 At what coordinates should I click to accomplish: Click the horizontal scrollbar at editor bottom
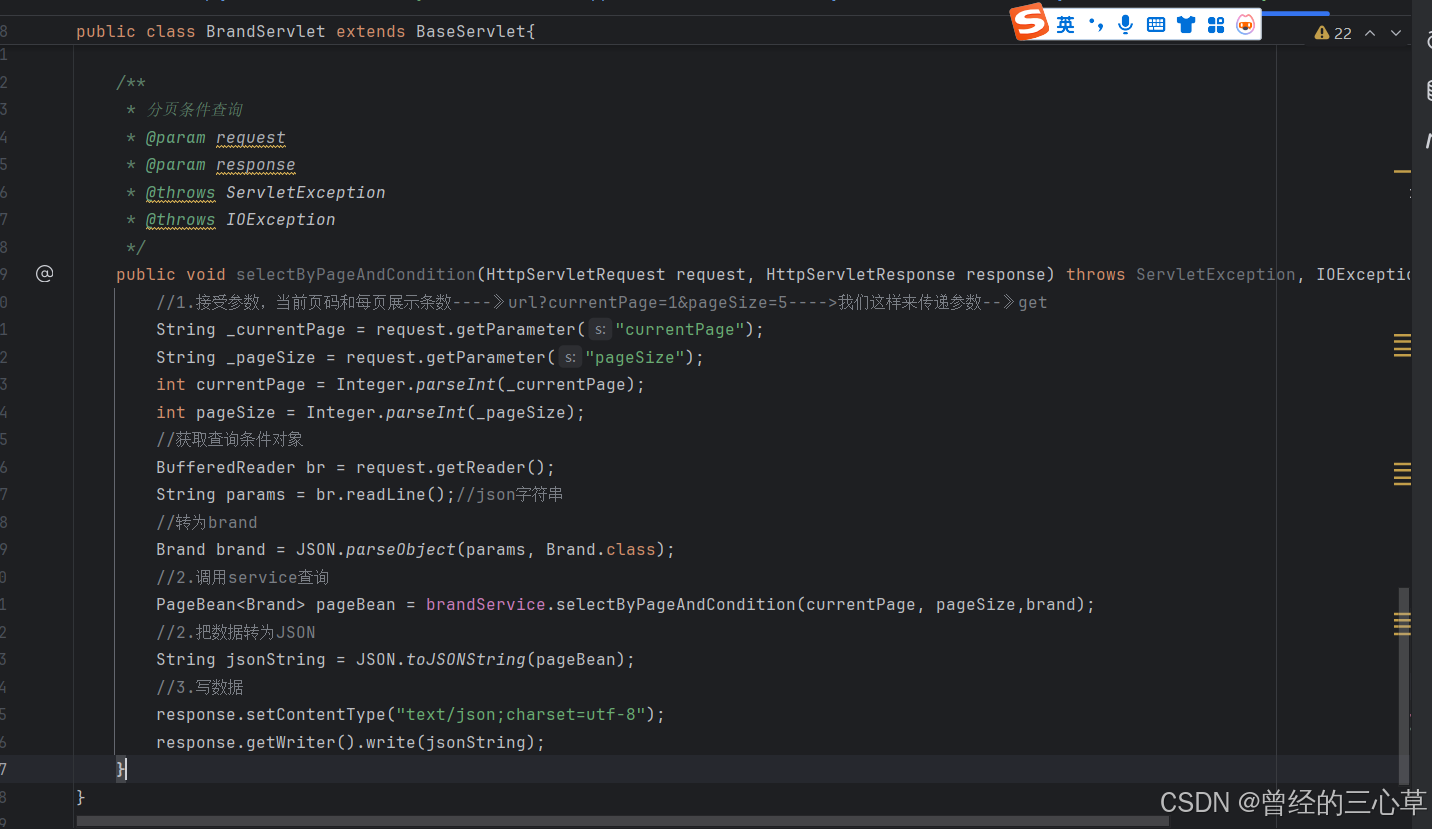pyautogui.click(x=622, y=821)
